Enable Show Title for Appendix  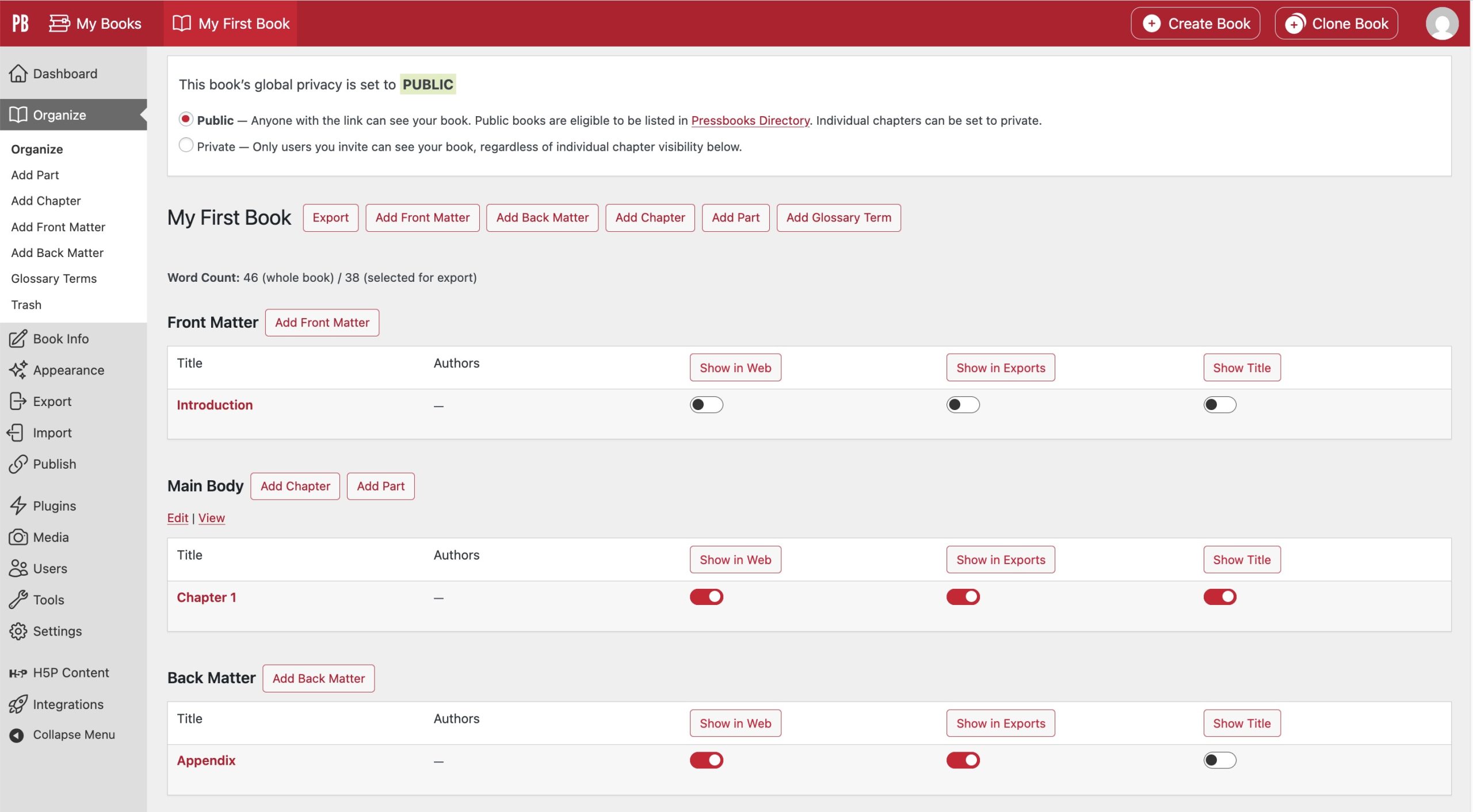click(1219, 760)
